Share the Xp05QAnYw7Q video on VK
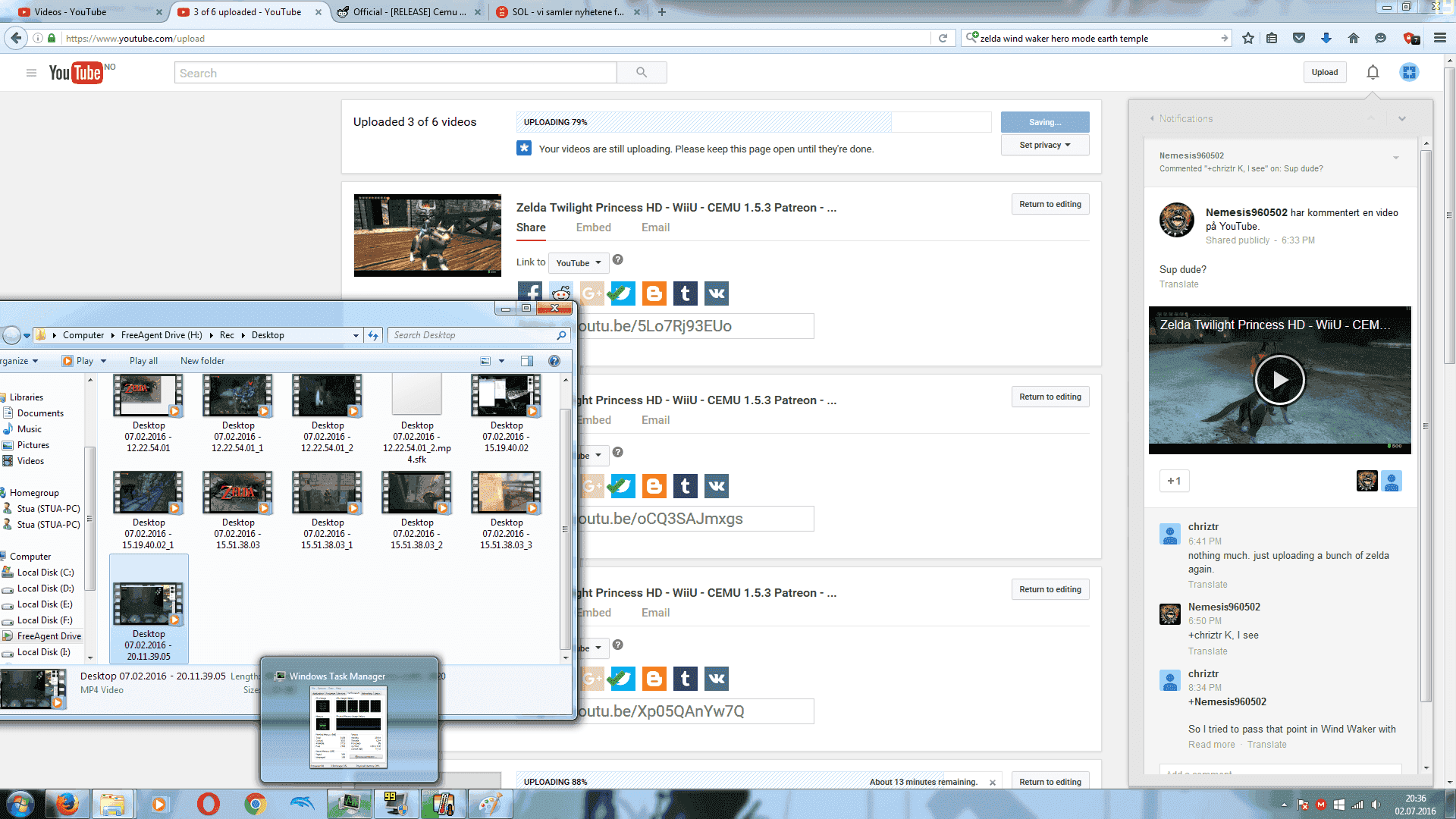This screenshot has width=1456, height=819. click(x=717, y=678)
